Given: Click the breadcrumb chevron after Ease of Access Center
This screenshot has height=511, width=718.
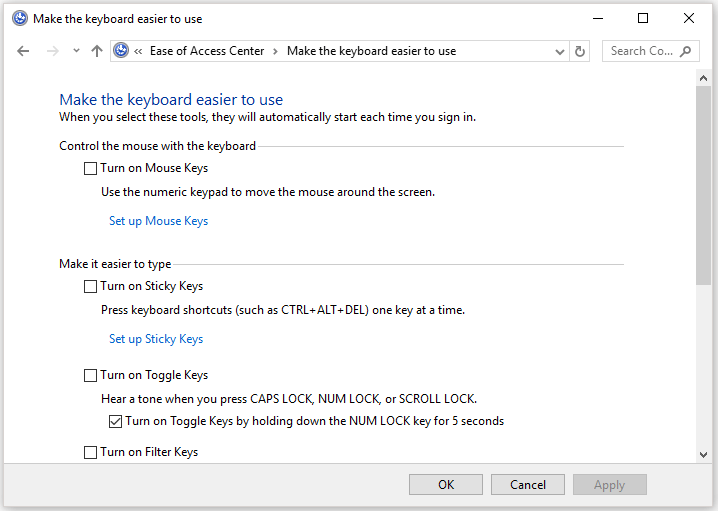Looking at the screenshot, I should point(275,51).
